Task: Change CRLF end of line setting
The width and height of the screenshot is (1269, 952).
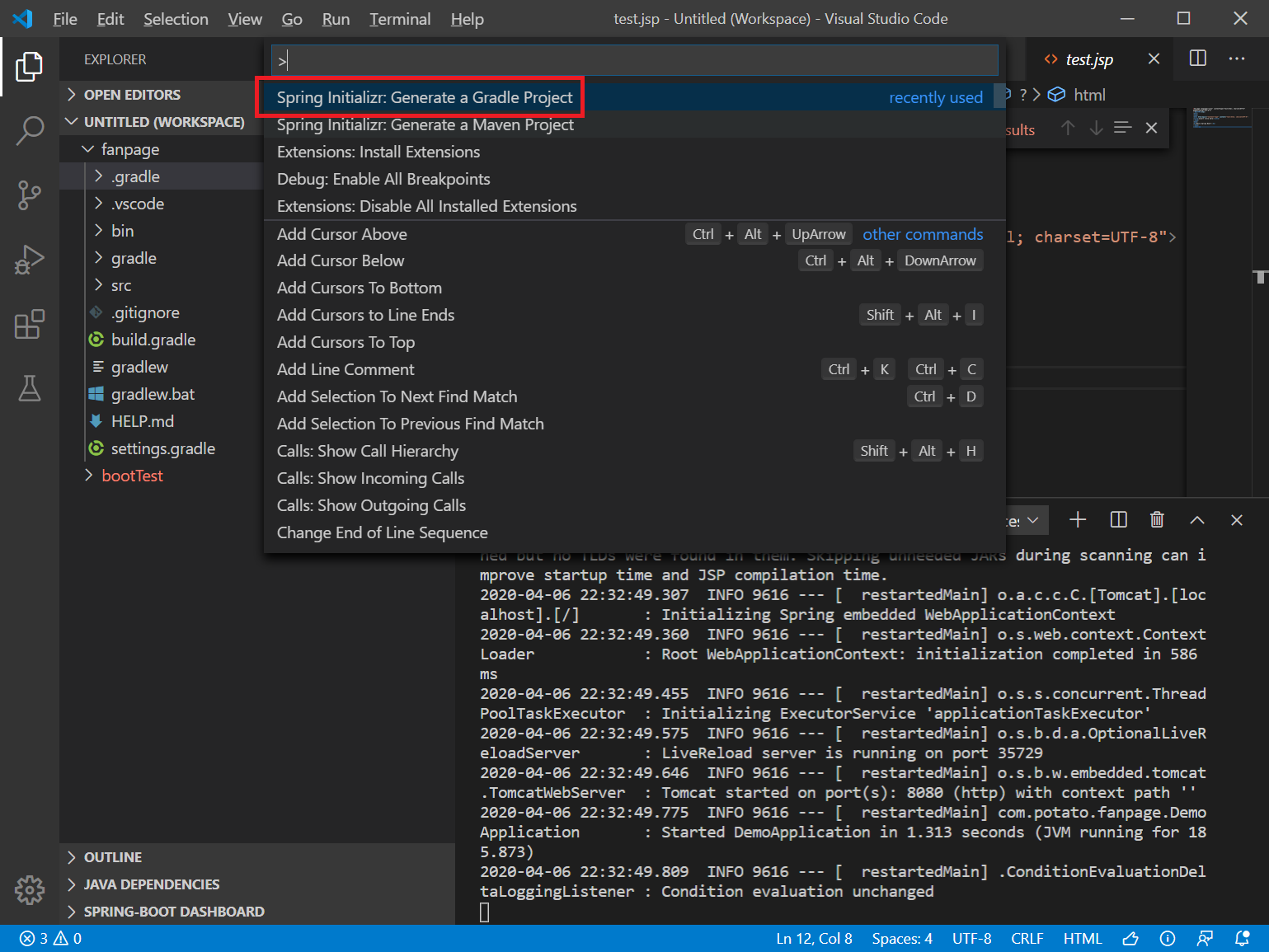Action: 1027,938
